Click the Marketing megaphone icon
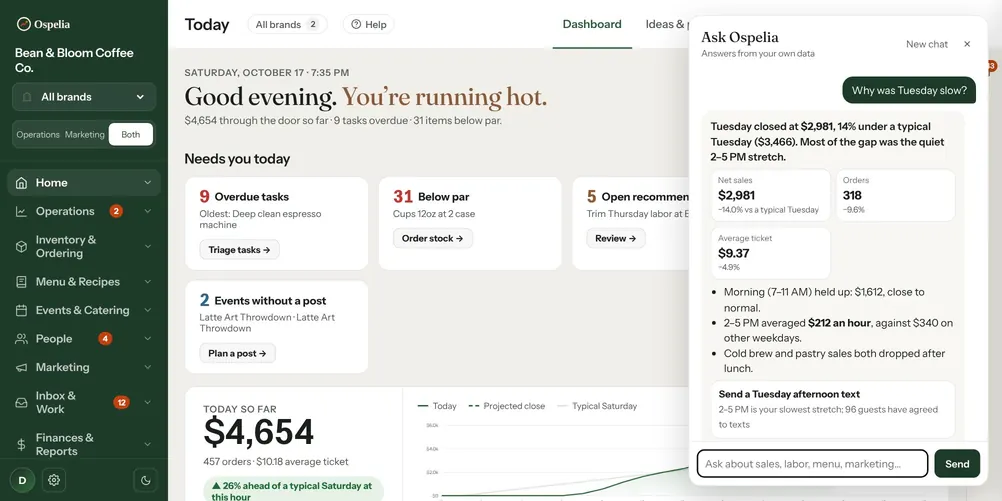 coord(21,367)
